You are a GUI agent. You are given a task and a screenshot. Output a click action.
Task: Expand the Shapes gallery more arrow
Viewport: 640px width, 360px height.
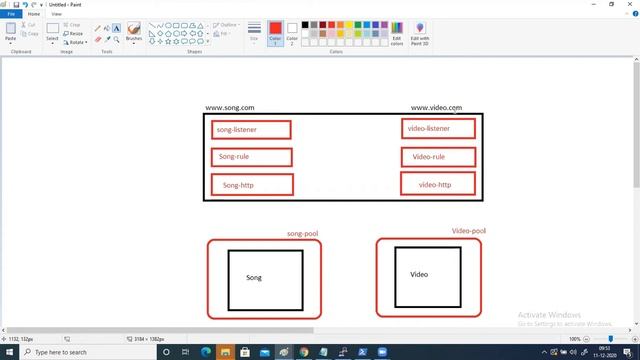coord(208,41)
